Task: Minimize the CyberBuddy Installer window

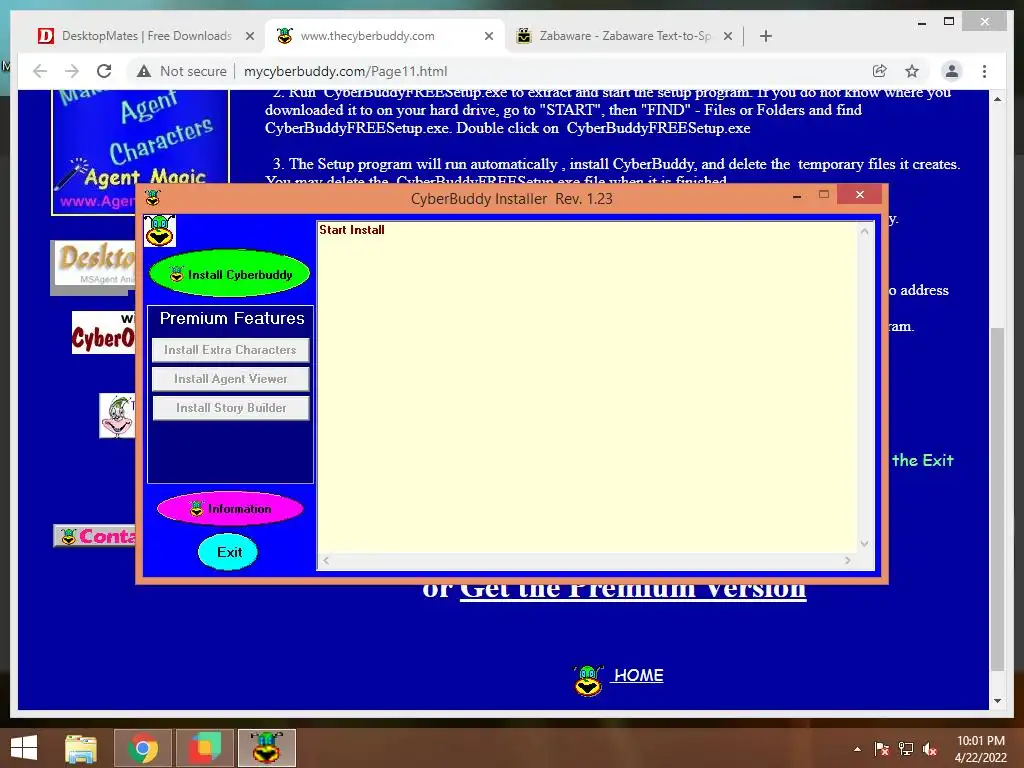Action: coord(797,195)
